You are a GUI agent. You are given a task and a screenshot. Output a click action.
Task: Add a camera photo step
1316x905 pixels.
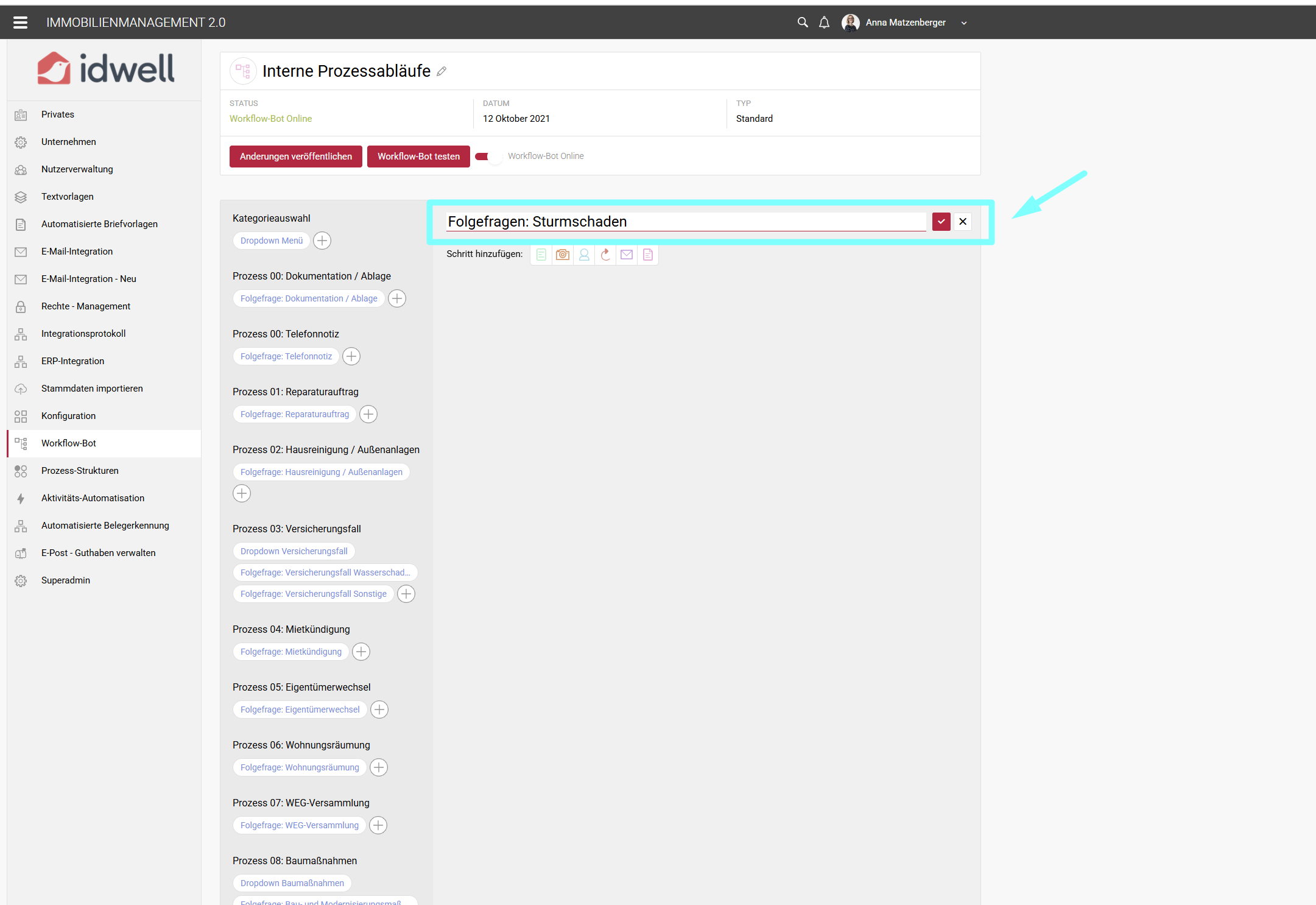tap(563, 255)
